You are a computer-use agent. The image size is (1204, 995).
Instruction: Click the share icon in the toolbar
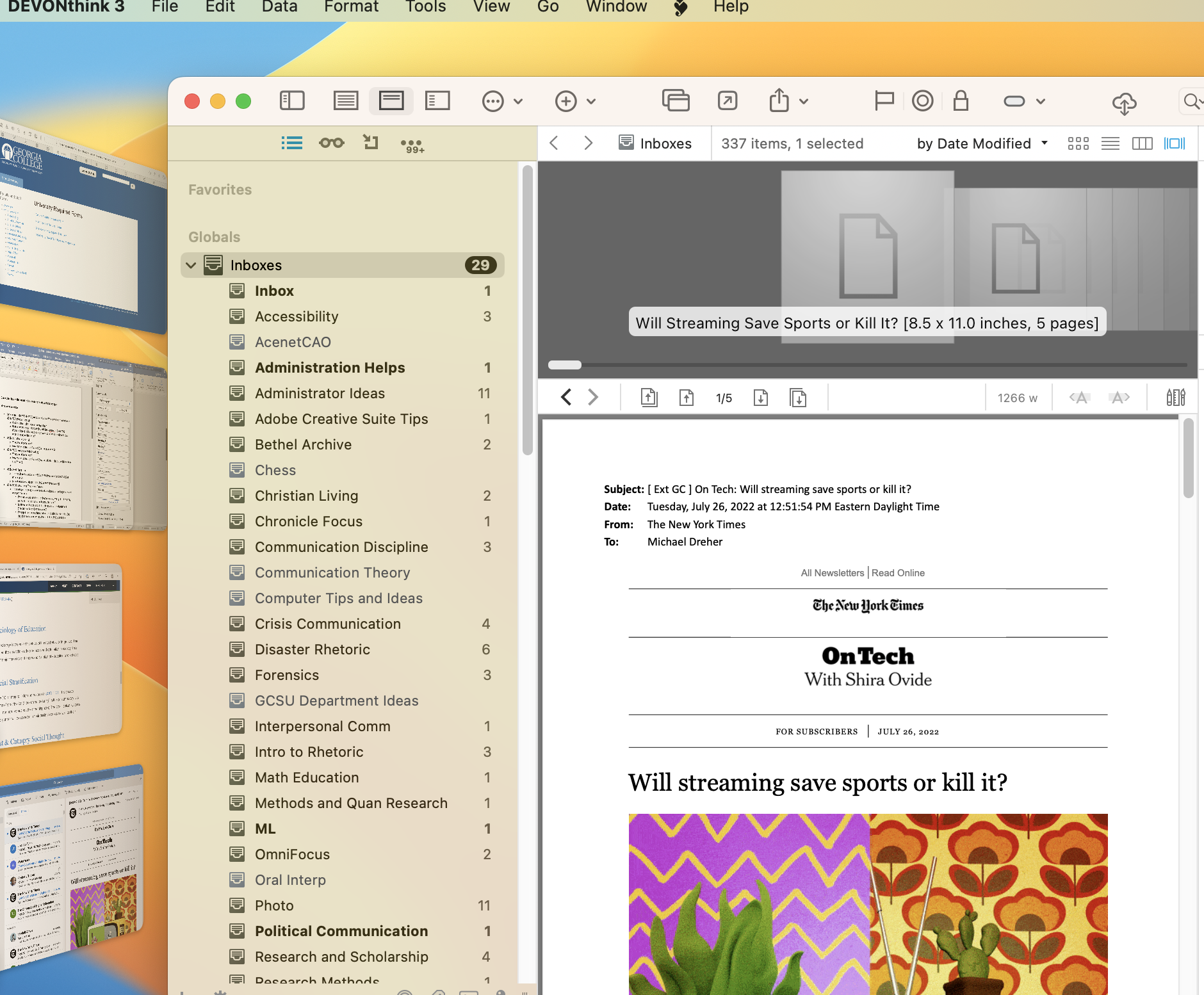pyautogui.click(x=779, y=101)
